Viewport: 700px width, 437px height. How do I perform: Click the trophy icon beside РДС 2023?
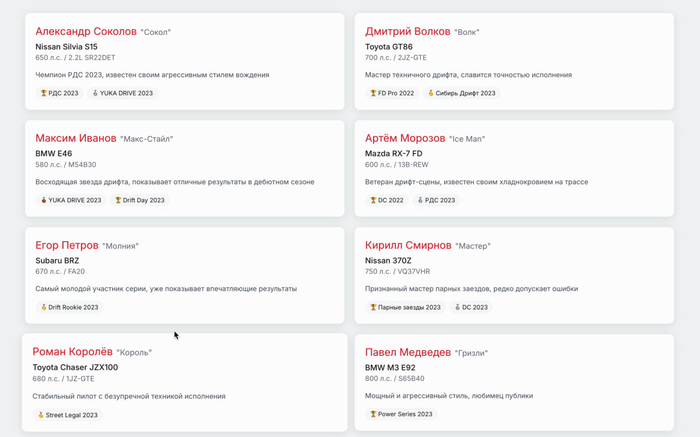tap(44, 93)
